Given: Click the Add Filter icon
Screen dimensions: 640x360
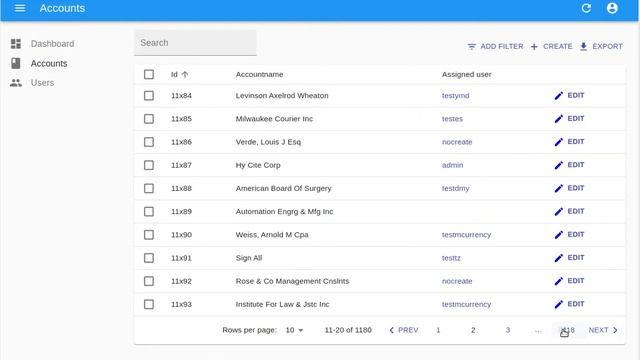Looking at the screenshot, I should [x=471, y=47].
